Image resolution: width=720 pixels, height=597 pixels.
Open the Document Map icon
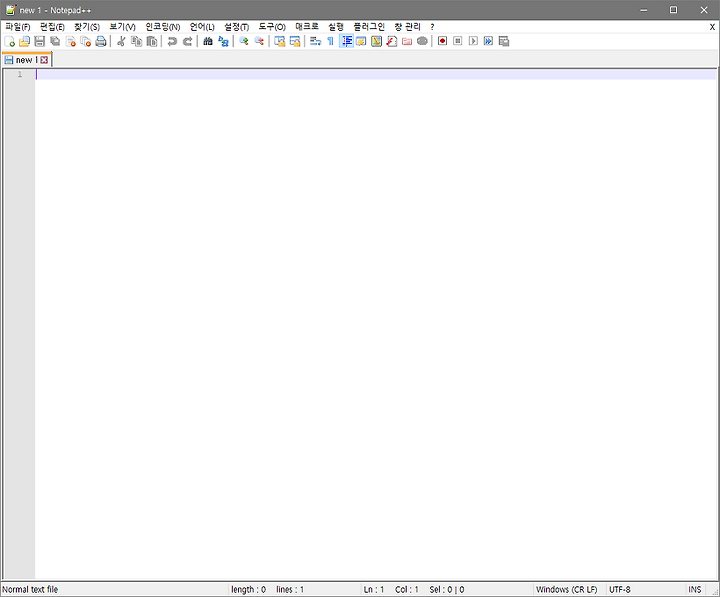(x=377, y=41)
